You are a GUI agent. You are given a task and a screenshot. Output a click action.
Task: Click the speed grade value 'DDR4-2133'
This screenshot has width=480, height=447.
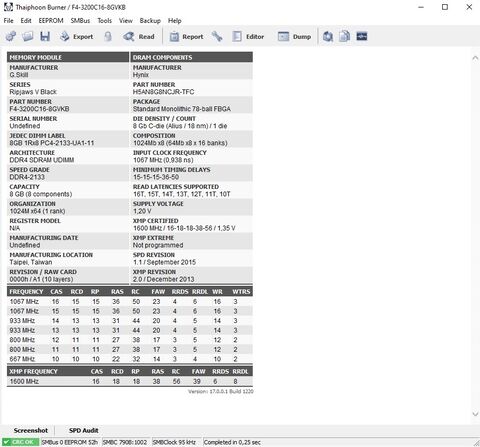point(27,177)
